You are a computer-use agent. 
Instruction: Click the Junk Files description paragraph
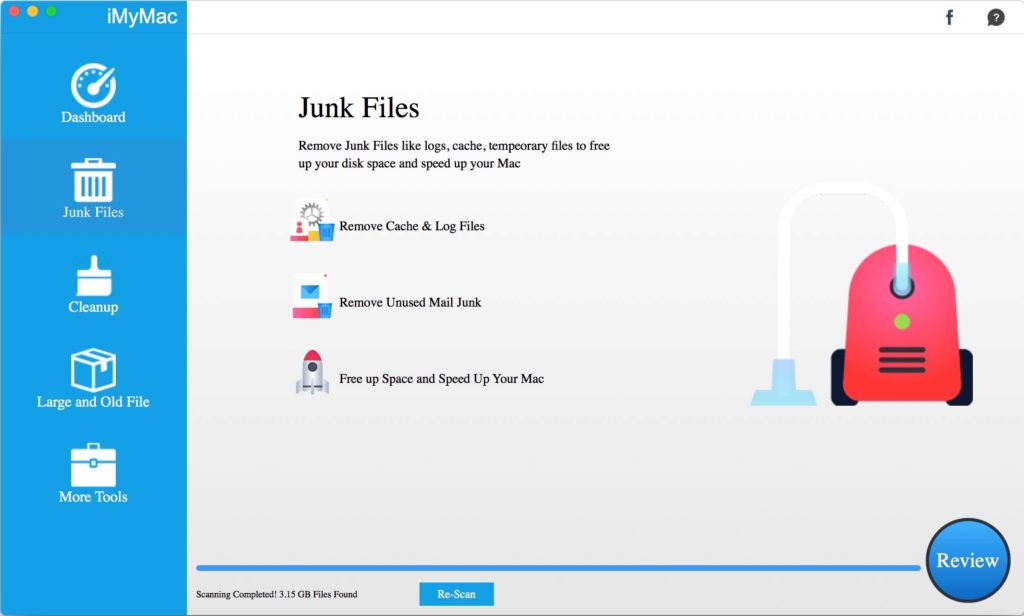454,154
